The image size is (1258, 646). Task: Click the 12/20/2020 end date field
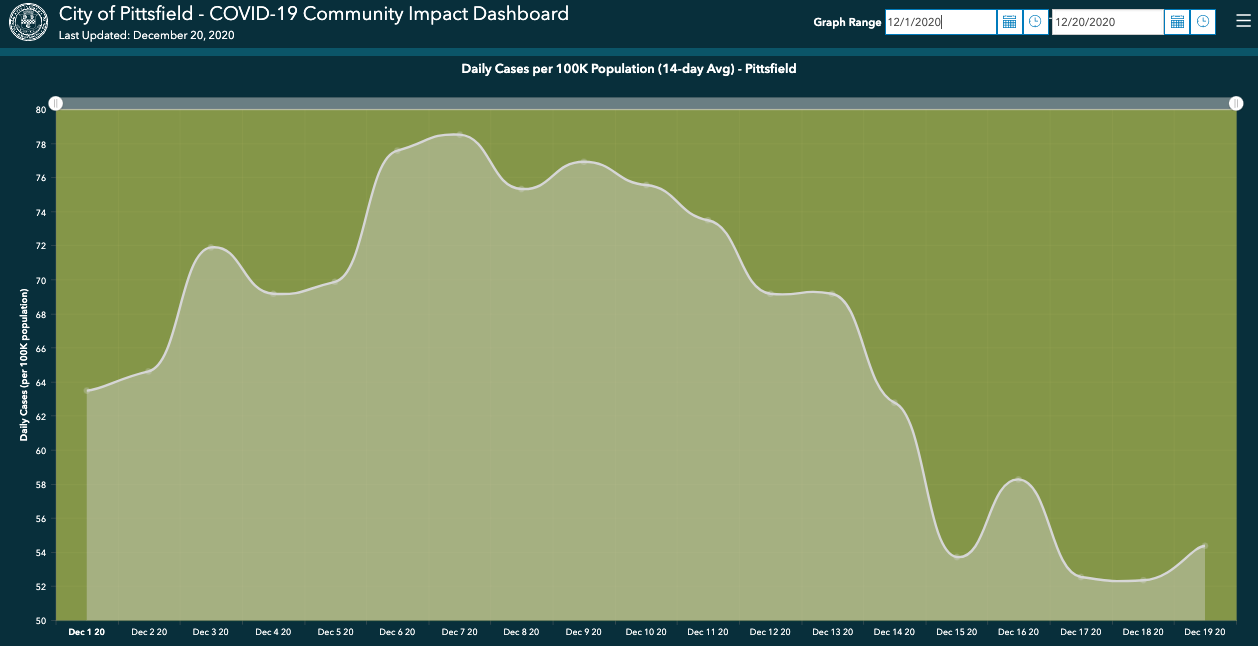click(1107, 22)
